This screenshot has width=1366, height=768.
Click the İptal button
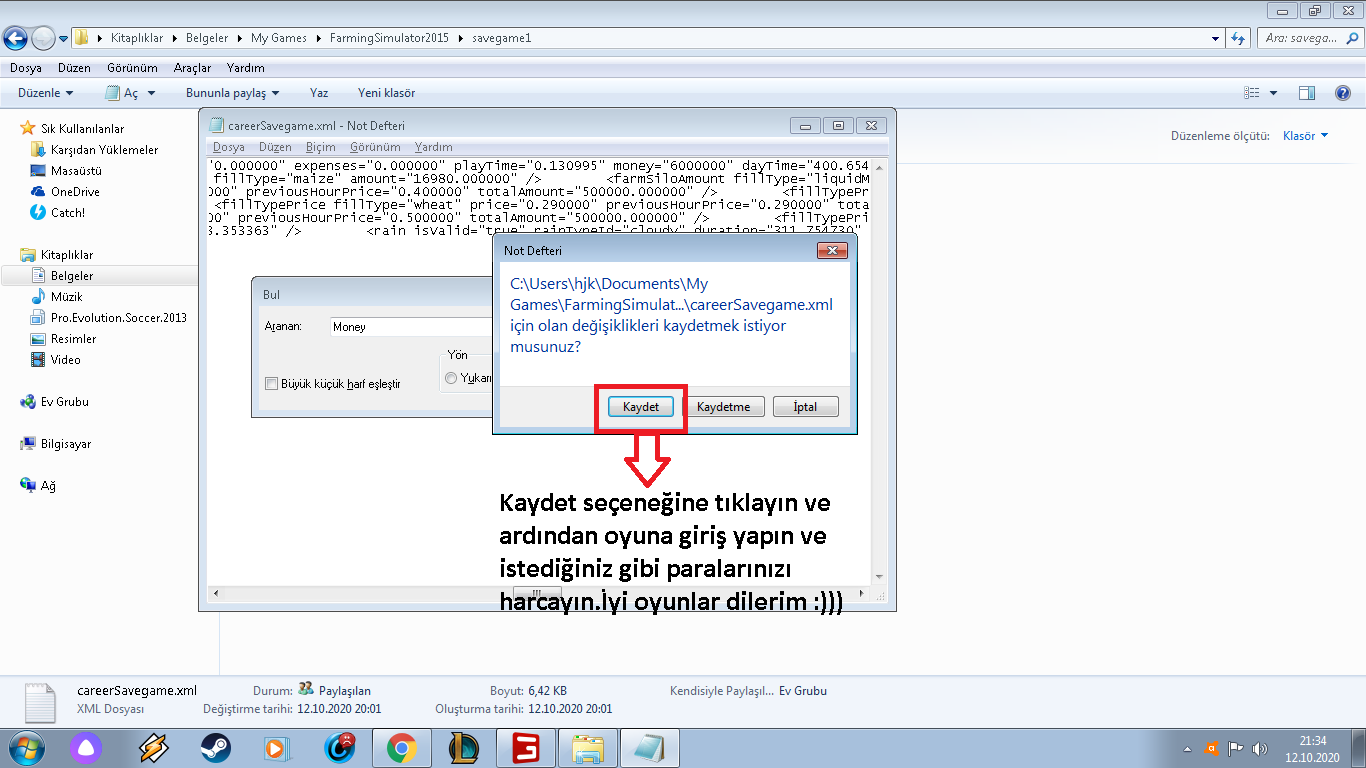tap(805, 407)
